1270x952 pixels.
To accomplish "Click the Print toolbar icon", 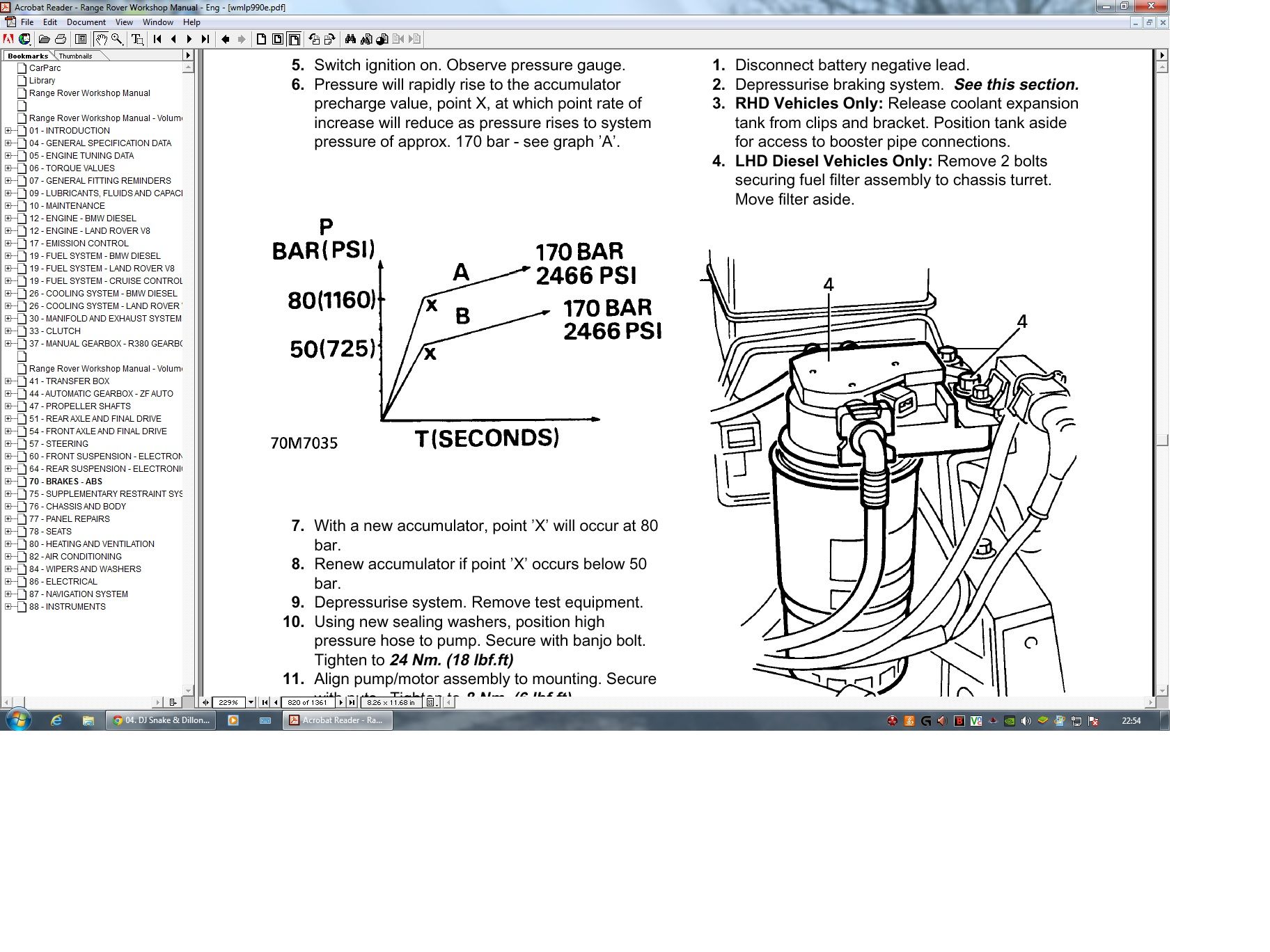I will coord(61,40).
